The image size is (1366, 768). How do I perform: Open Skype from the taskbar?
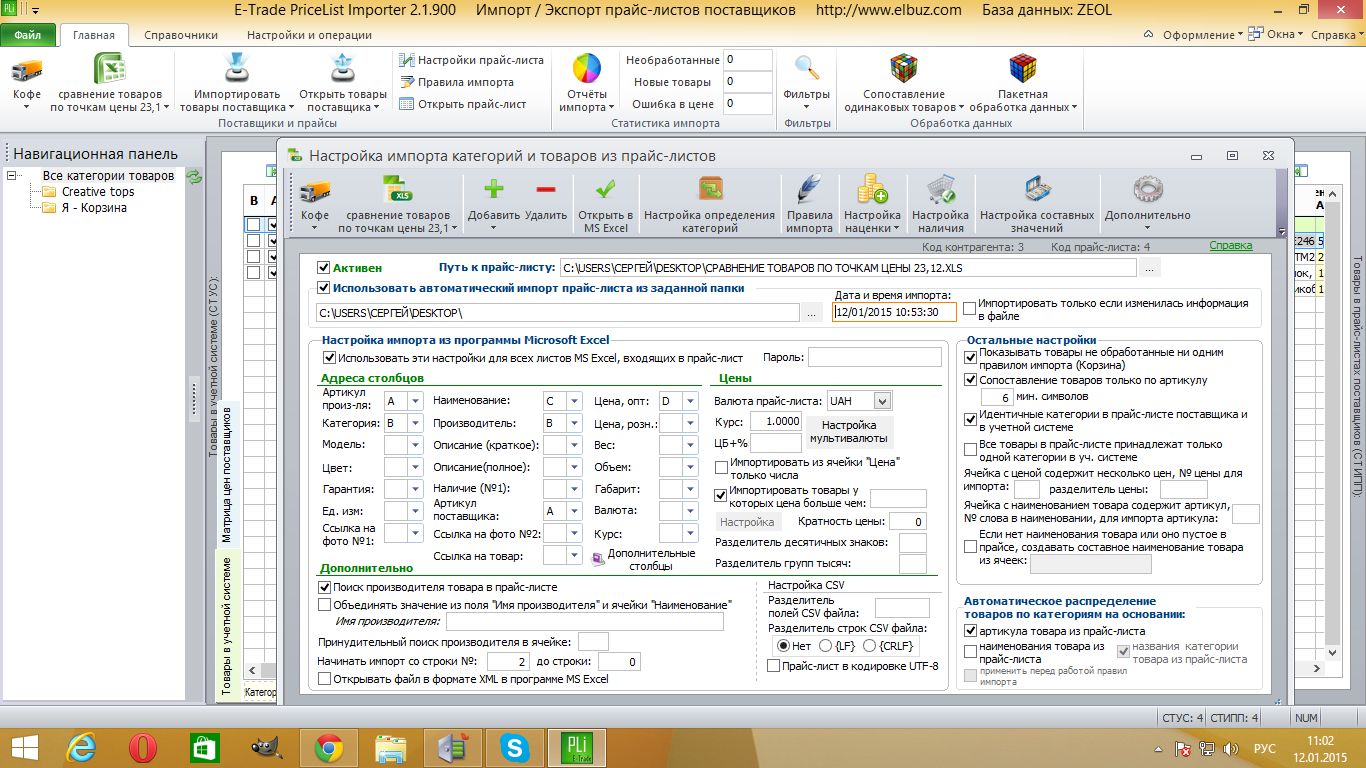tap(515, 747)
